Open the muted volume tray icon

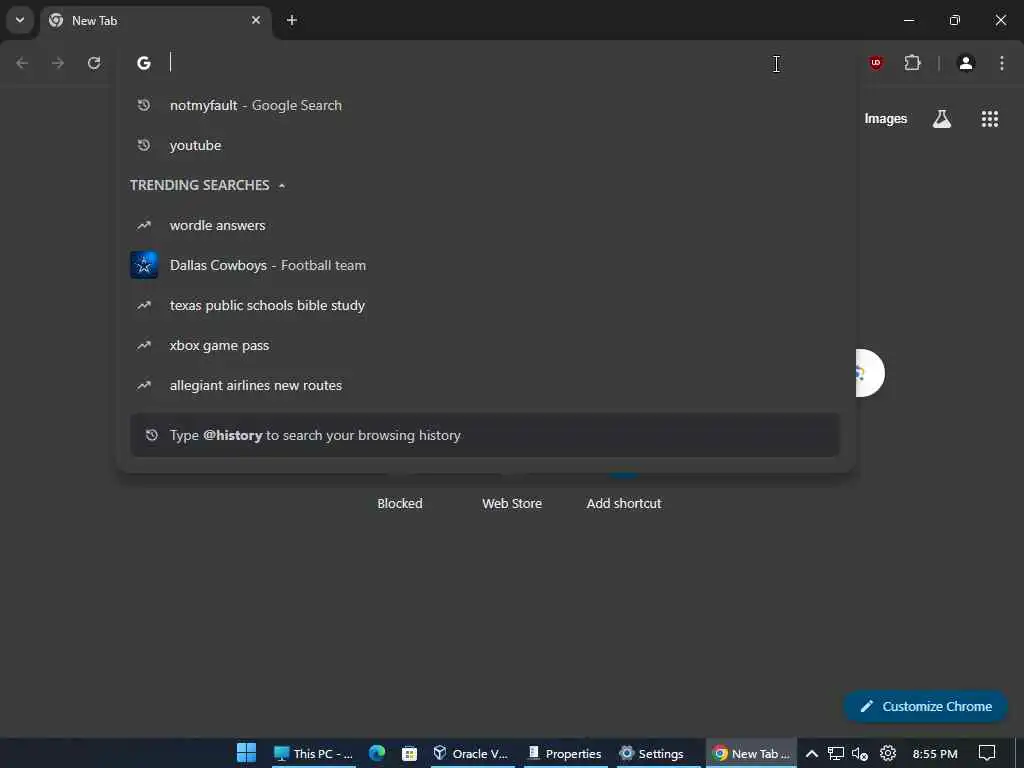[860, 754]
